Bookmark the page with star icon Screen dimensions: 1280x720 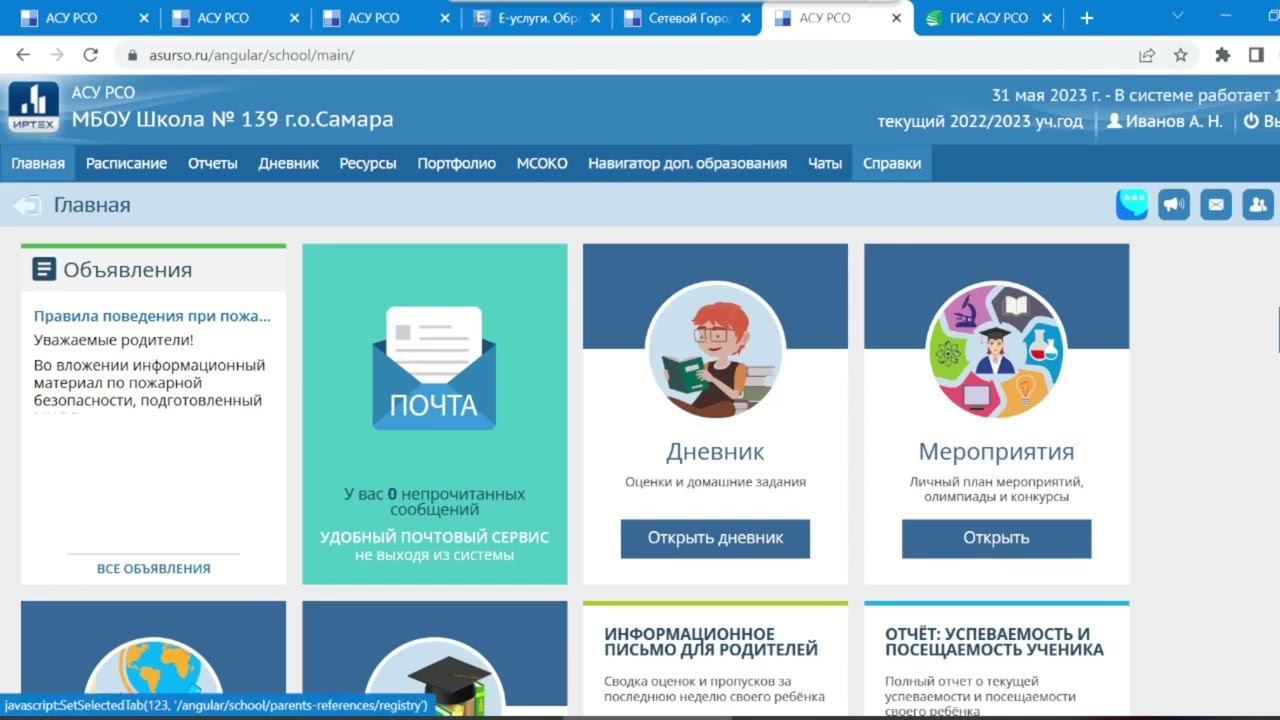[x=1181, y=55]
